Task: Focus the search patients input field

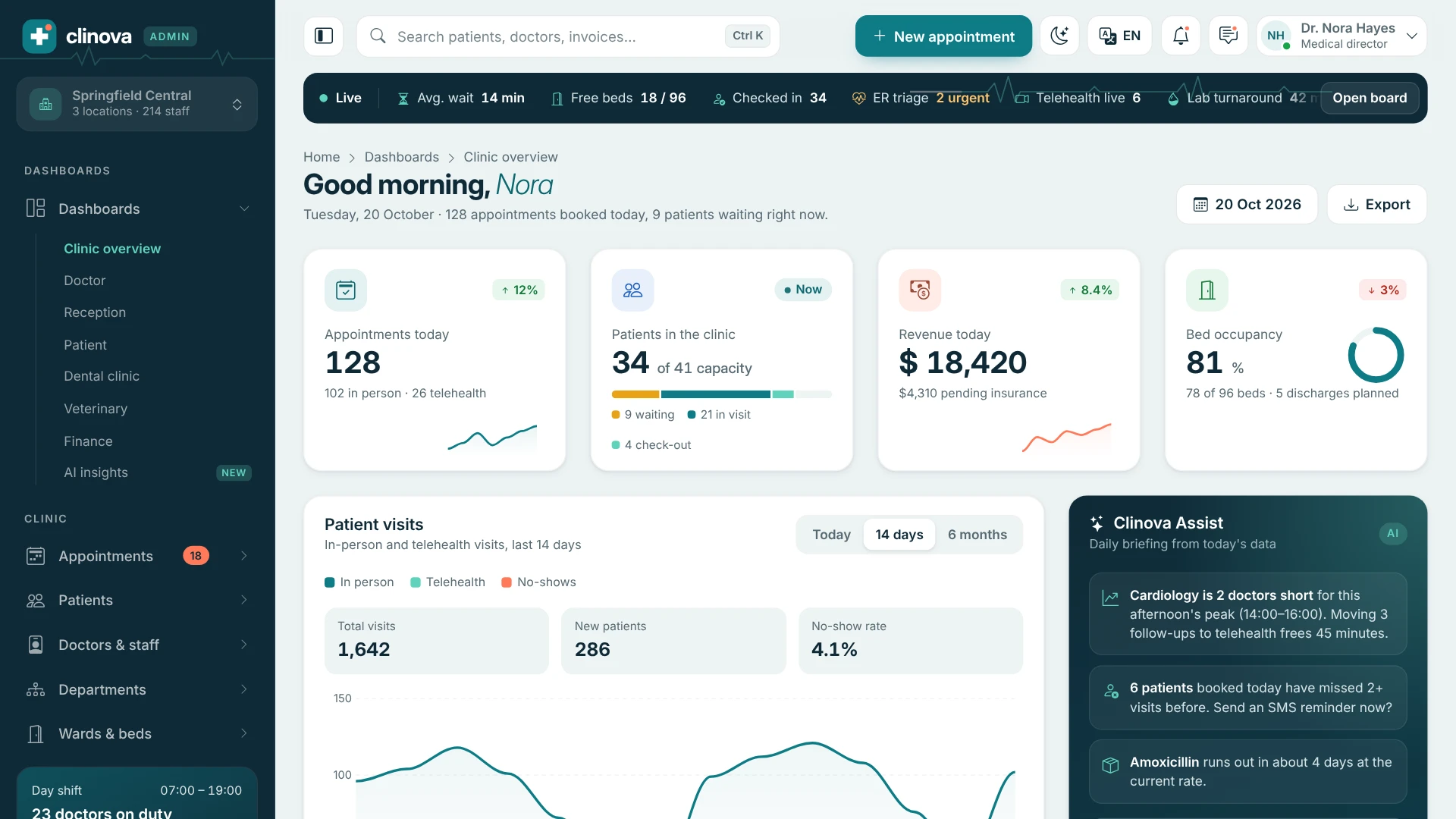Action: click(568, 36)
